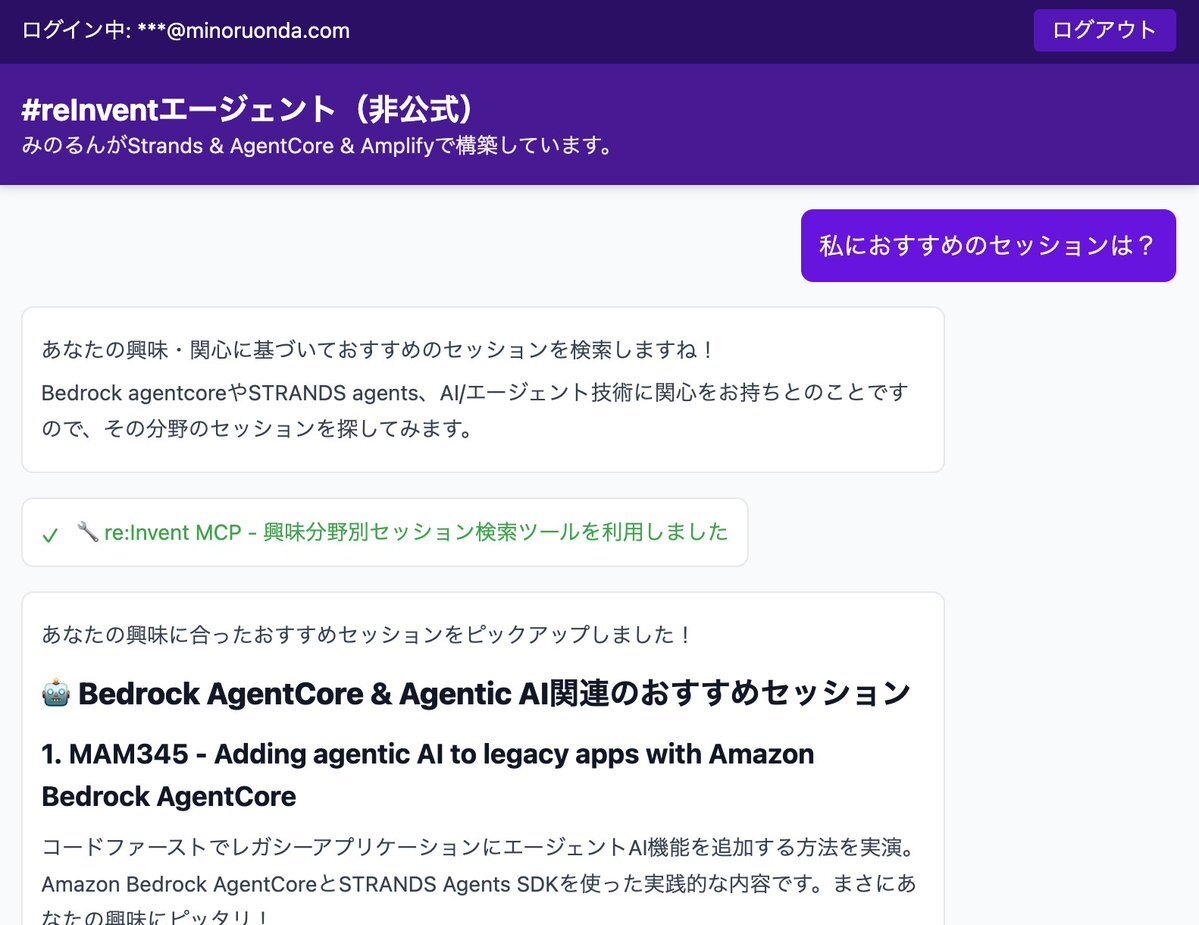Click the おすすめセッションをピックアップしました intro line

coord(366,635)
